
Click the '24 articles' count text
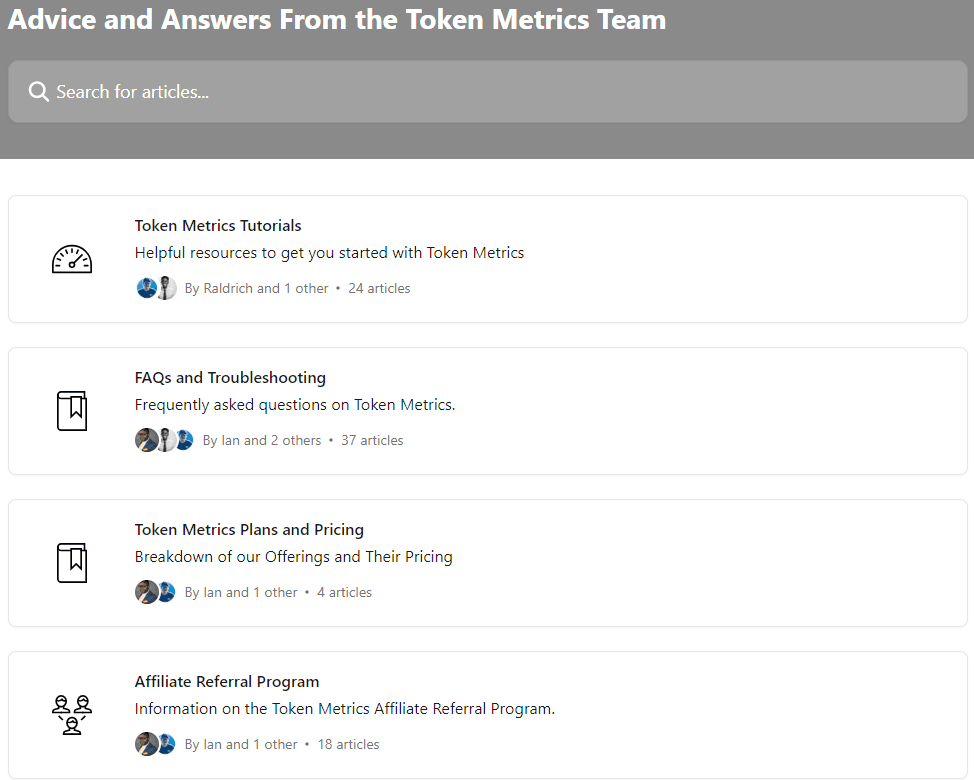pyautogui.click(x=379, y=288)
